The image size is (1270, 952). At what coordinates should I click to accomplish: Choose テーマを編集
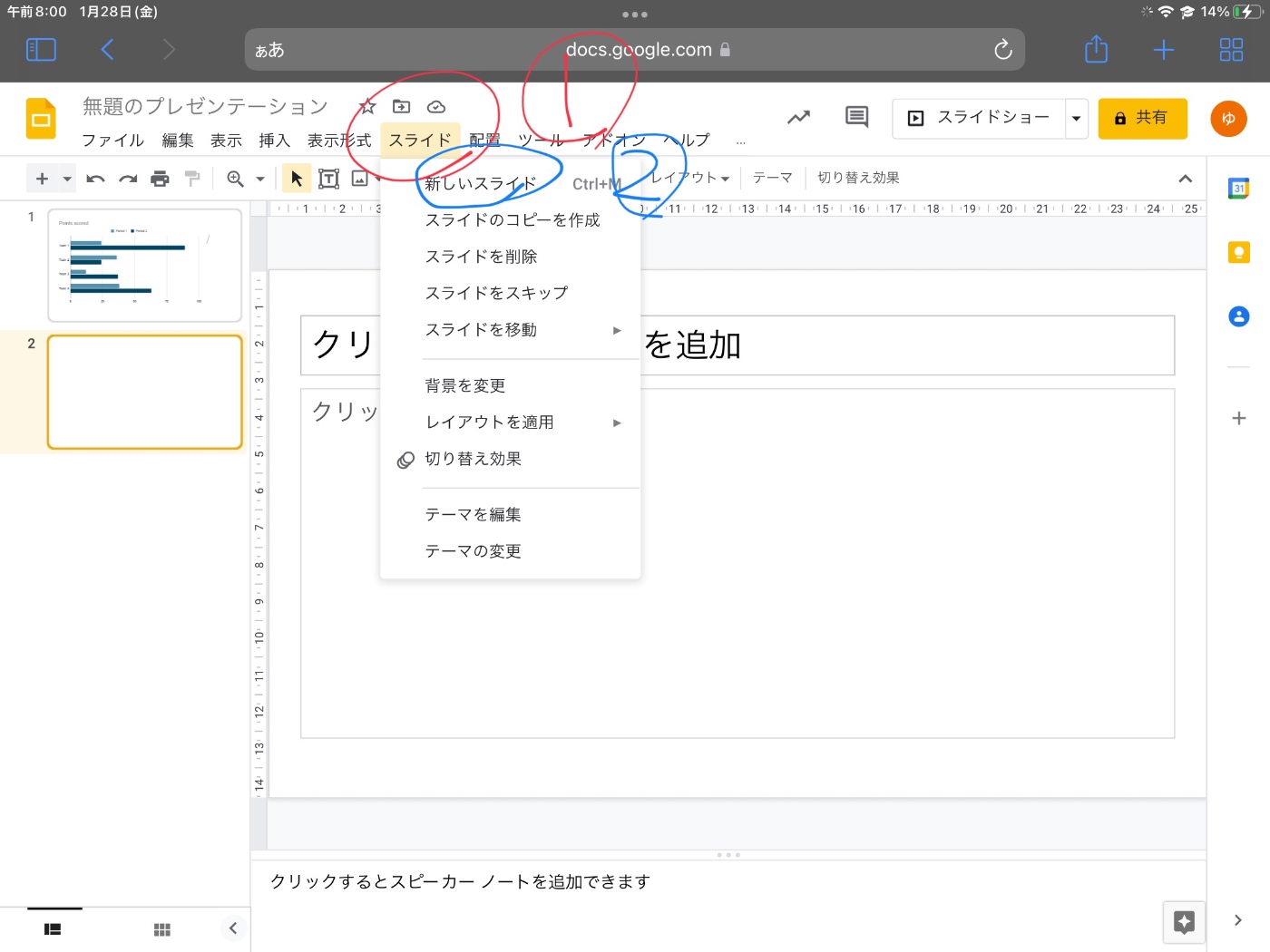[x=511, y=515]
